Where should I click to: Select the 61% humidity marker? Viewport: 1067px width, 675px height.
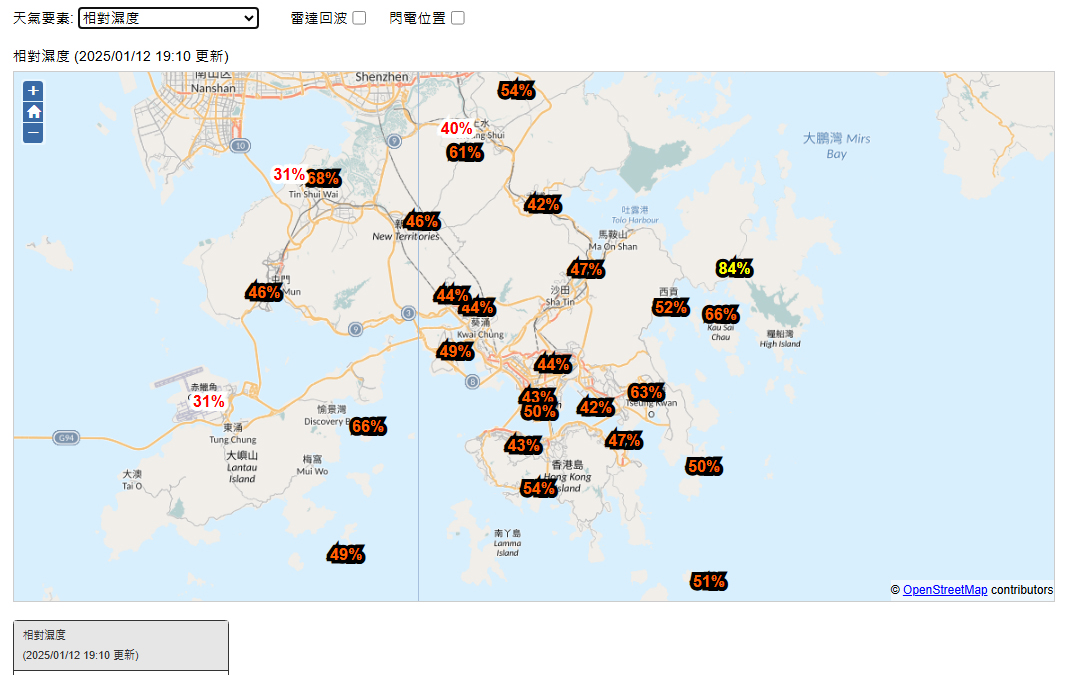(465, 152)
